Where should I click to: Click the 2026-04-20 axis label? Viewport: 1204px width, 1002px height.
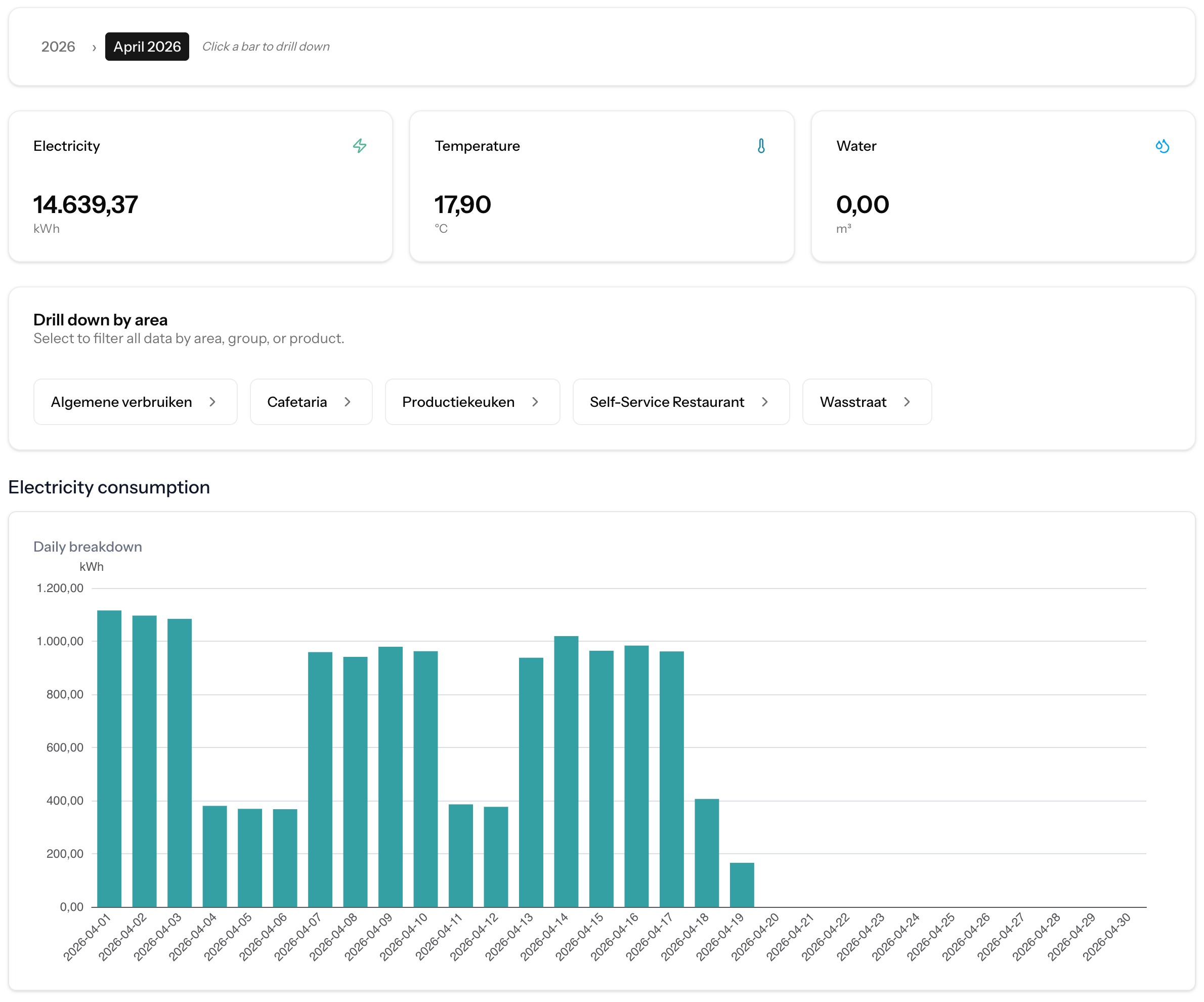coord(755,937)
